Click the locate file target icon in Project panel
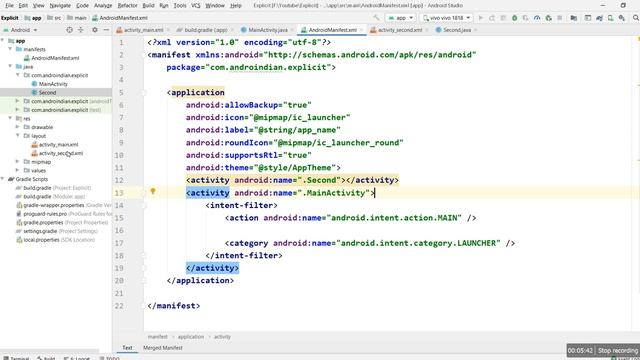640x360 pixels. 69,30
